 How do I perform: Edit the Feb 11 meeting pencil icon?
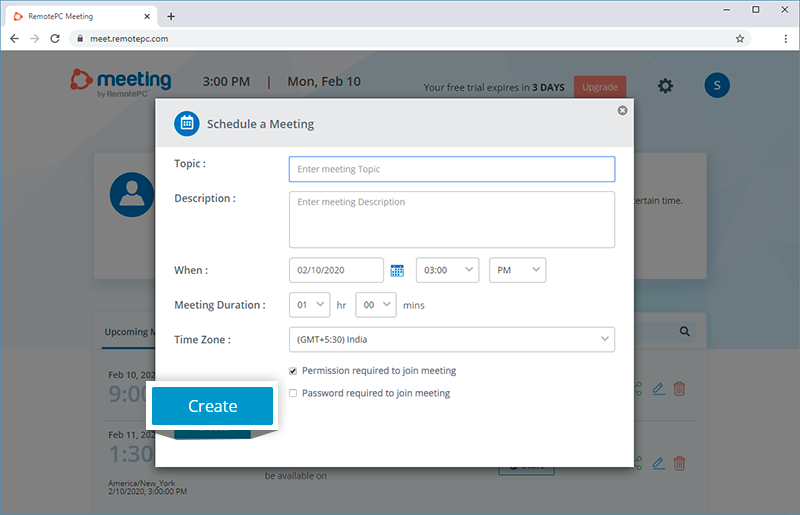659,463
